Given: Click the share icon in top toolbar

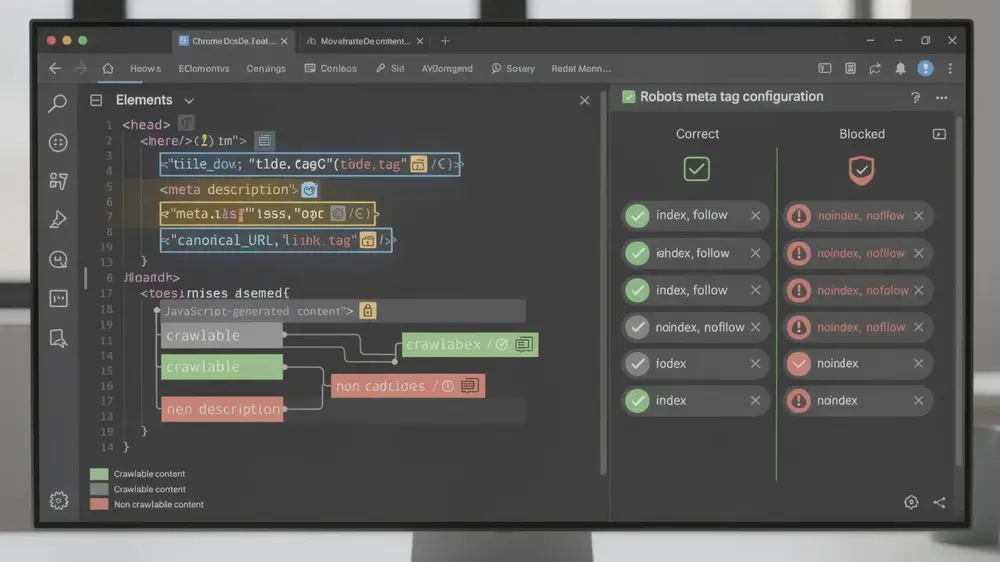Looking at the screenshot, I should click(x=875, y=68).
